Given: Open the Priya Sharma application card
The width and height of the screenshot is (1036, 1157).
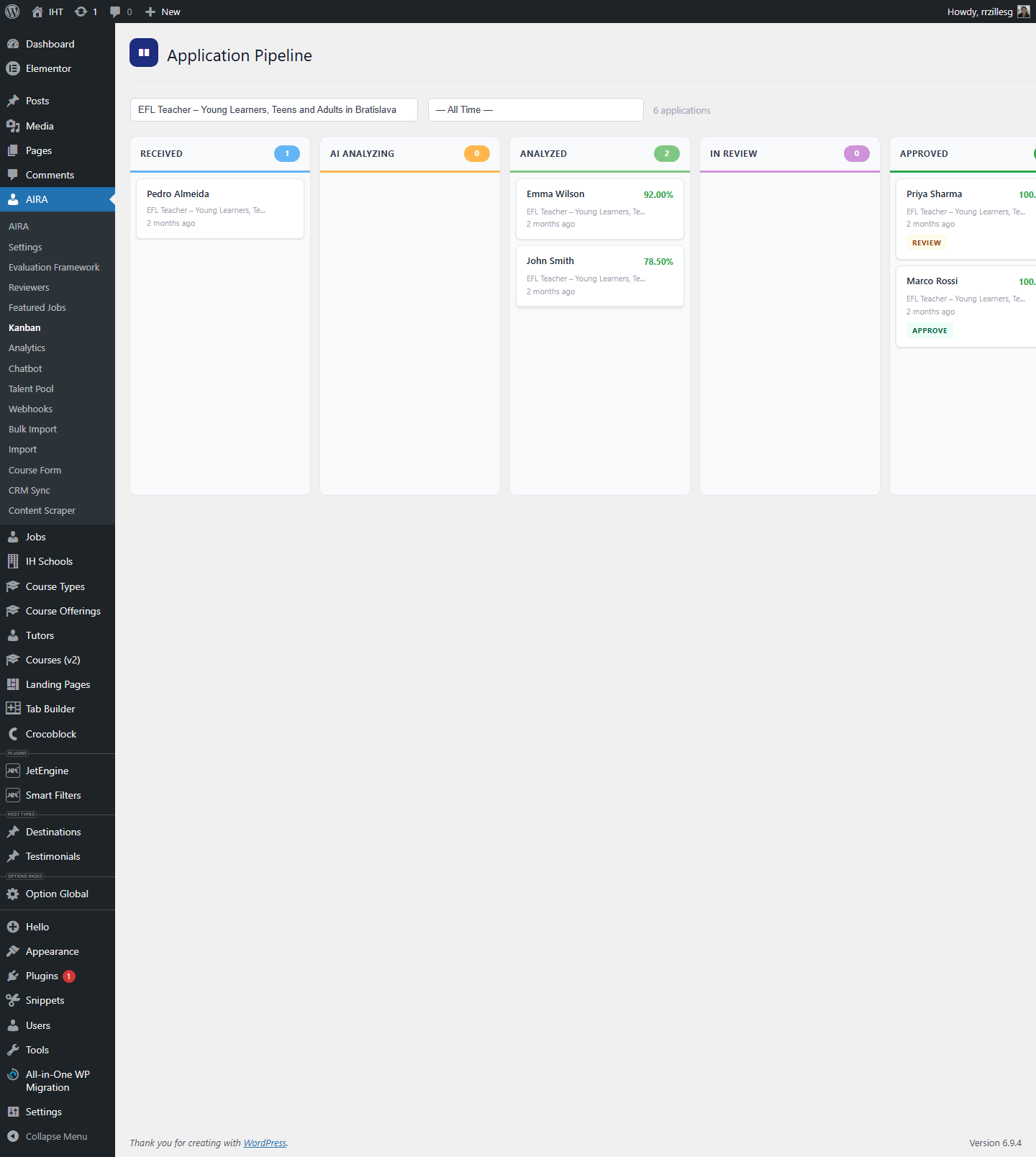Looking at the screenshot, I should tap(965, 219).
